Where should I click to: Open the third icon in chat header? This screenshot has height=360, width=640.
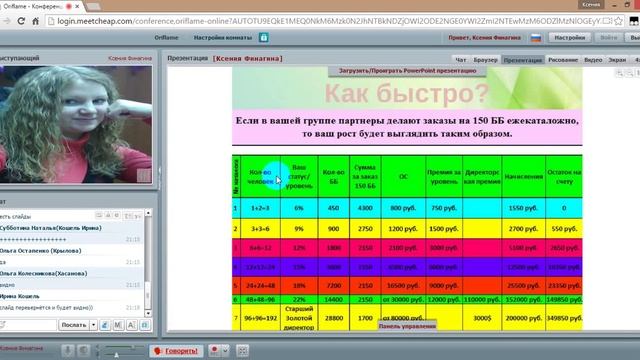[117, 215]
